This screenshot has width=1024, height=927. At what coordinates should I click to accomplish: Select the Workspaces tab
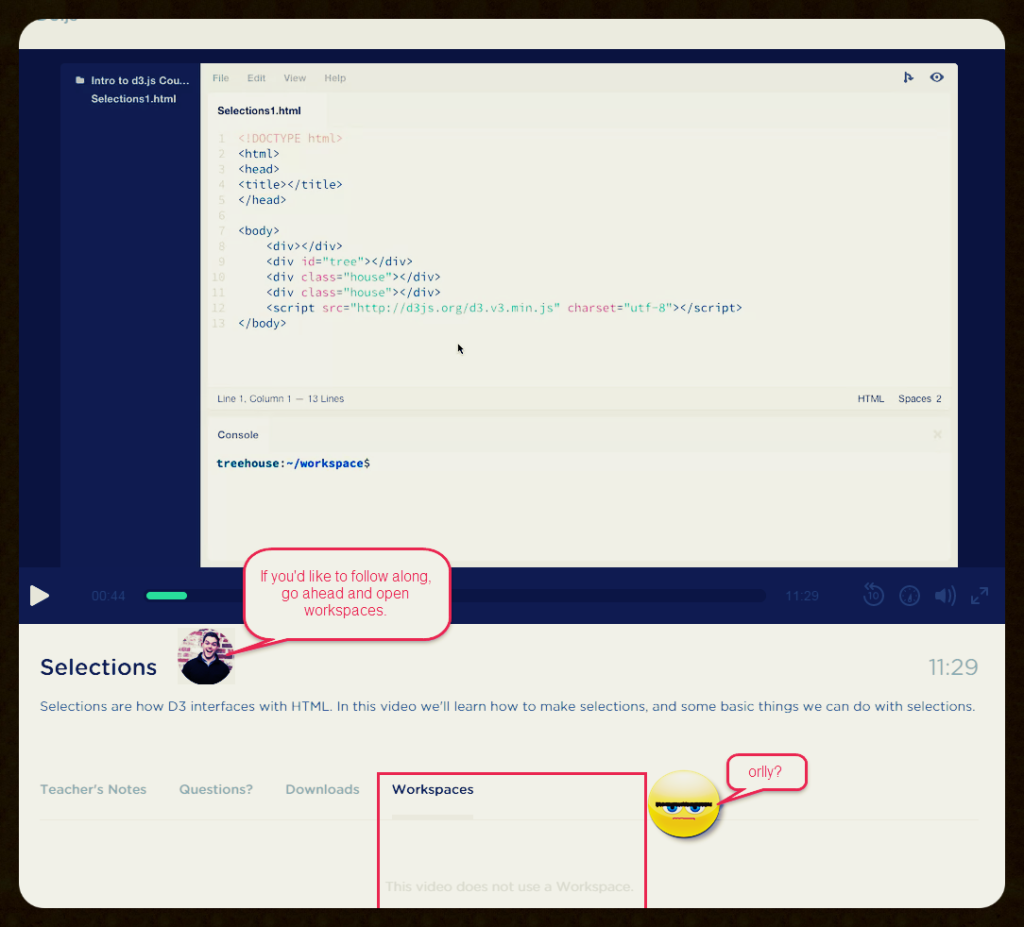click(433, 789)
